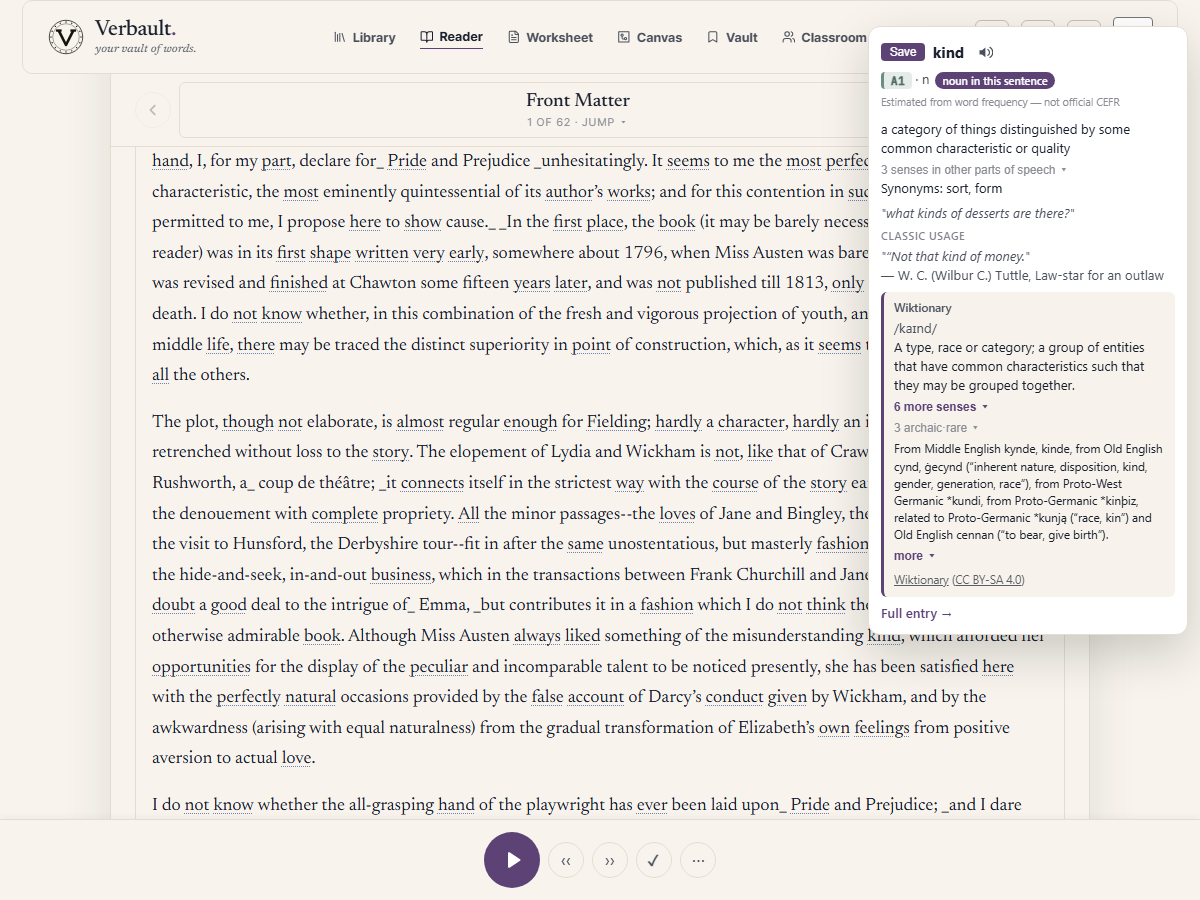Click the underlined word 'perfectly'
This screenshot has width=1200, height=900.
[x=248, y=697]
